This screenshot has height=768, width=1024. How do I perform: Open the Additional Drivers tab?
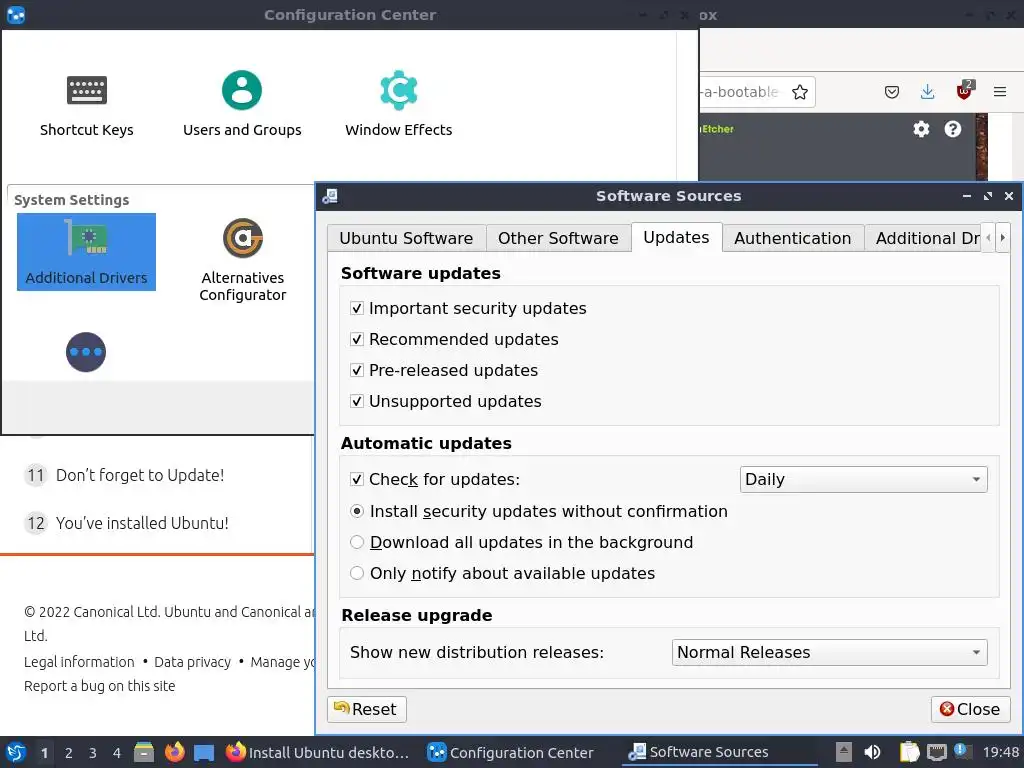[x=923, y=238]
